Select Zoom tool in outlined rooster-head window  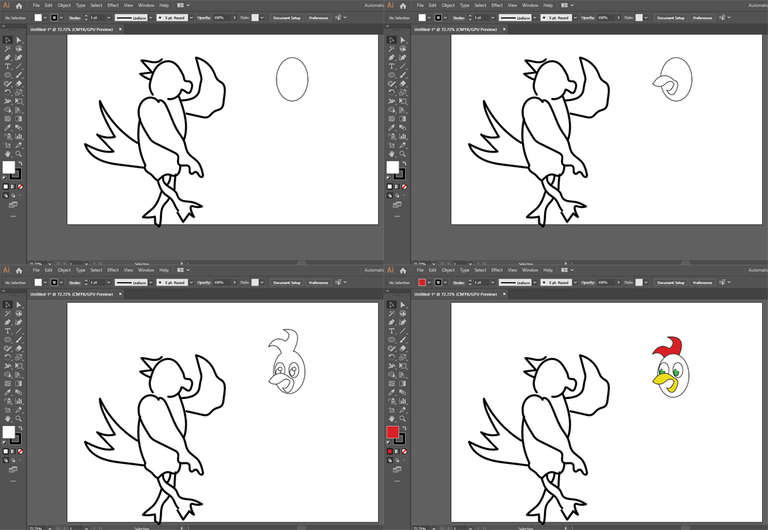pyautogui.click(x=19, y=419)
